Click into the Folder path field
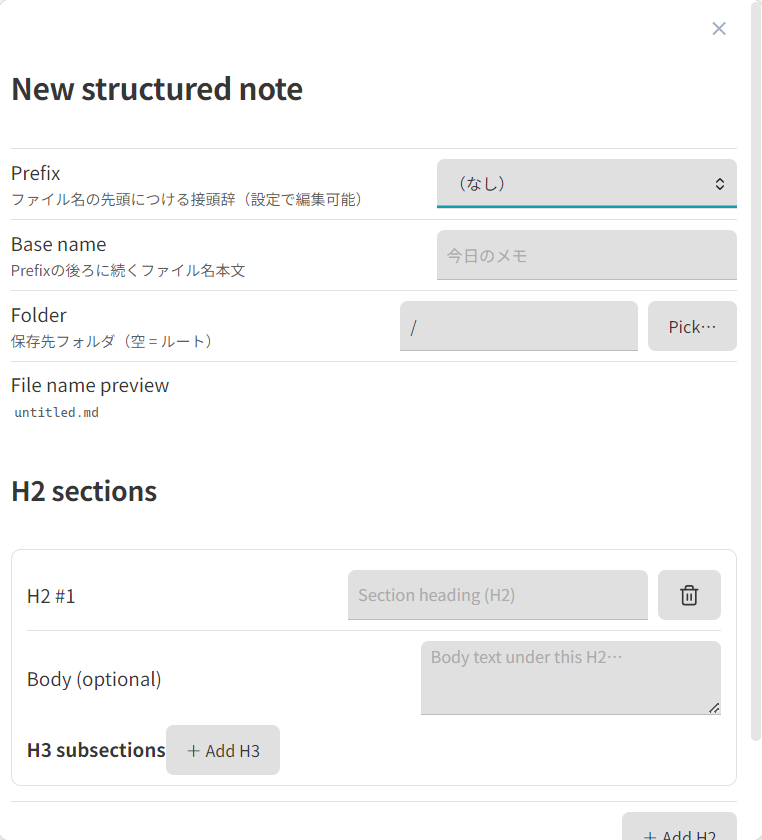The width and height of the screenshot is (762, 840). pos(519,326)
